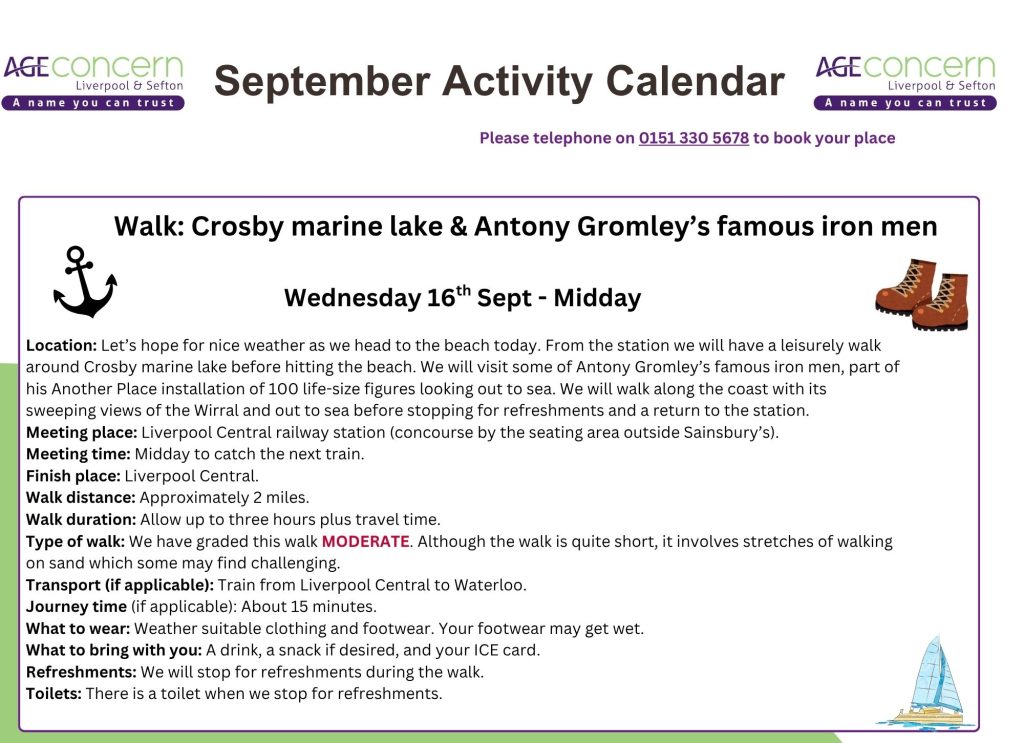Viewport: 1024px width, 743px height.
Task: Click the 'Location:' label
Action: pyautogui.click(x=61, y=345)
